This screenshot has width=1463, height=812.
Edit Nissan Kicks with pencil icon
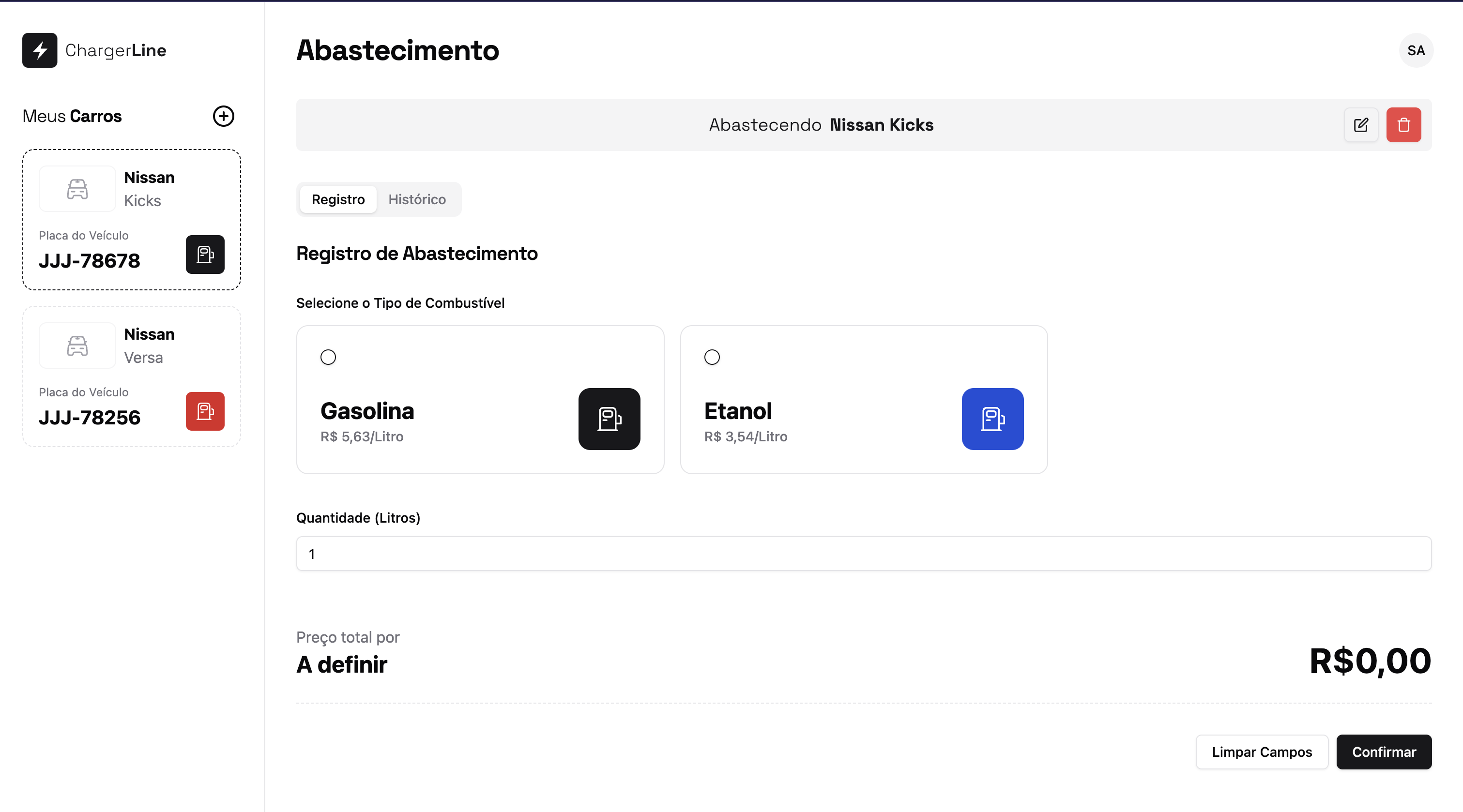pos(1361,125)
